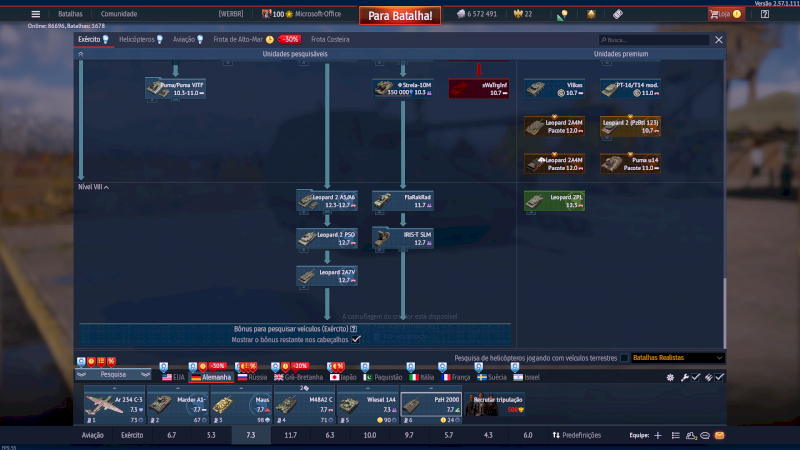This screenshot has height=450, width=800.
Task: Select the Strela-10M vehicle
Action: pyautogui.click(x=403, y=89)
